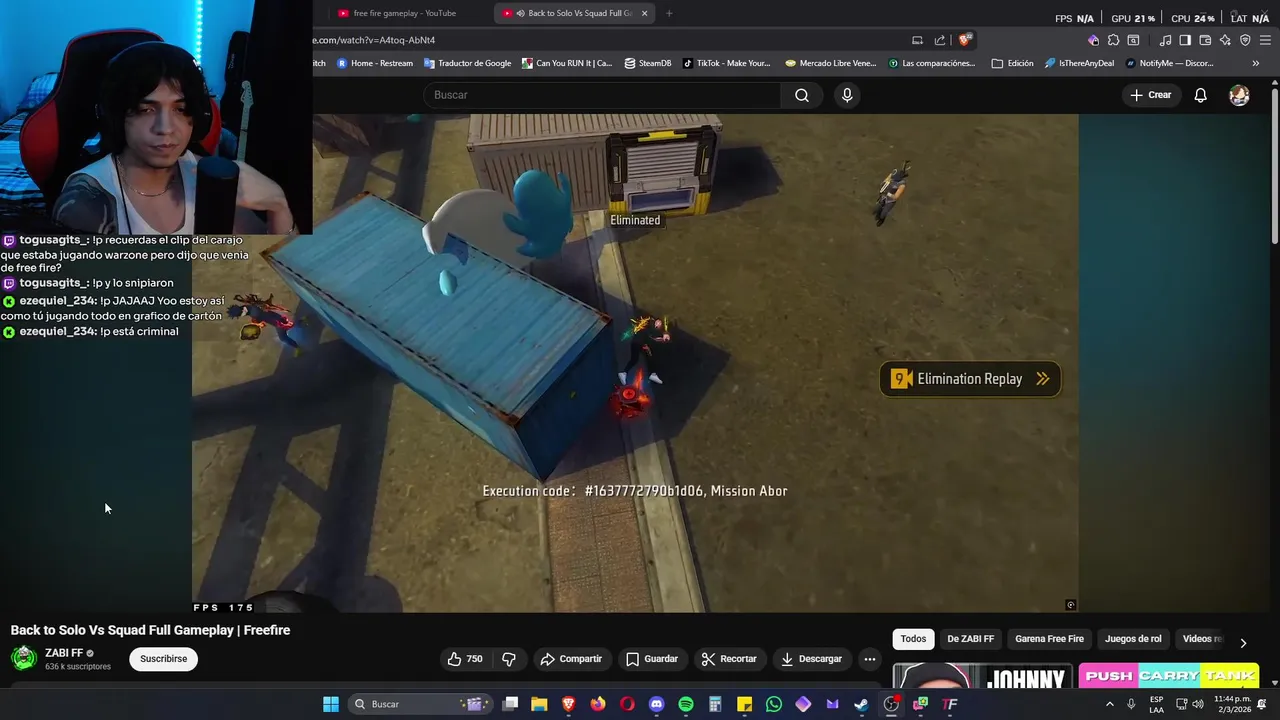This screenshot has height=720, width=1280.
Task: Open Opera from taskbar
Action: (x=627, y=704)
